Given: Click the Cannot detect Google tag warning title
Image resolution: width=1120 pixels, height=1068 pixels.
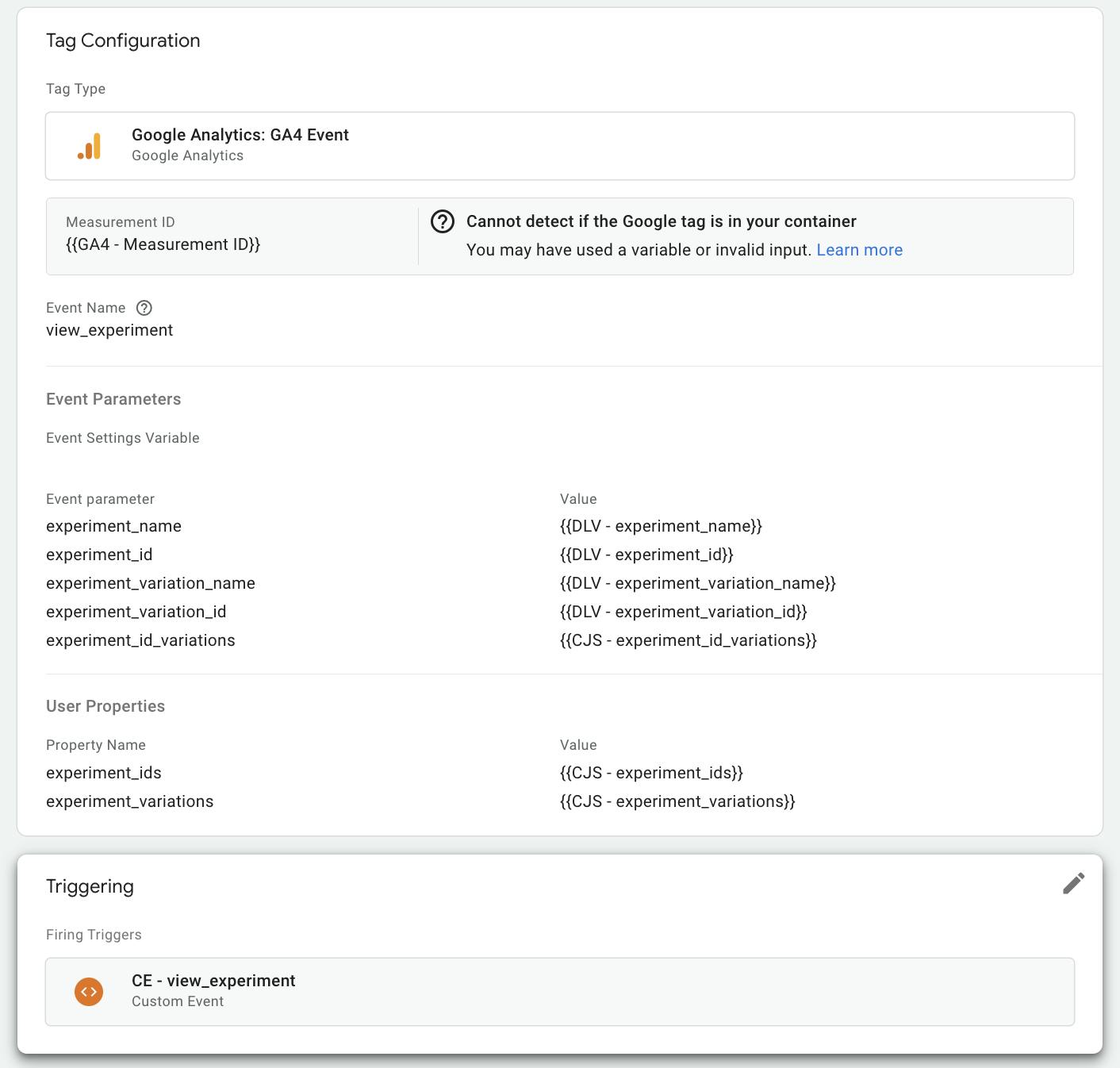Looking at the screenshot, I should click(x=662, y=221).
